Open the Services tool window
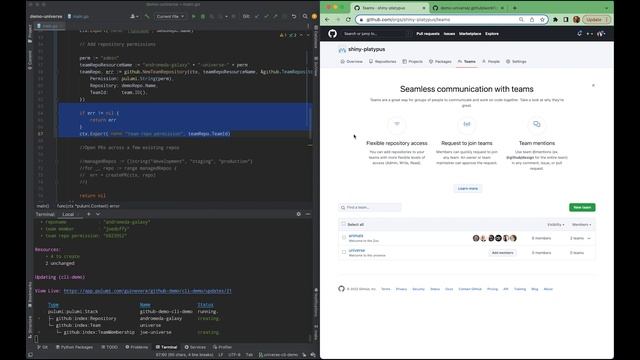 [195, 347]
